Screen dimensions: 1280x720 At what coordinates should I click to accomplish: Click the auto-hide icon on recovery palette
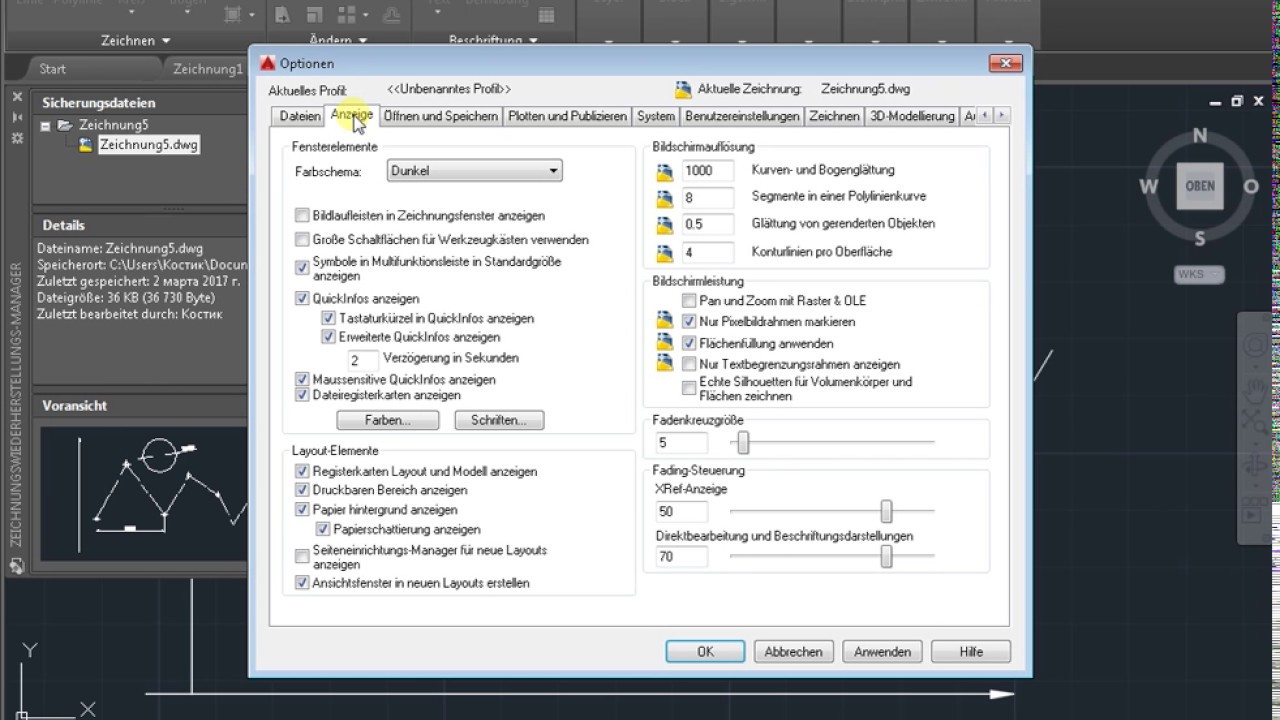point(17,118)
